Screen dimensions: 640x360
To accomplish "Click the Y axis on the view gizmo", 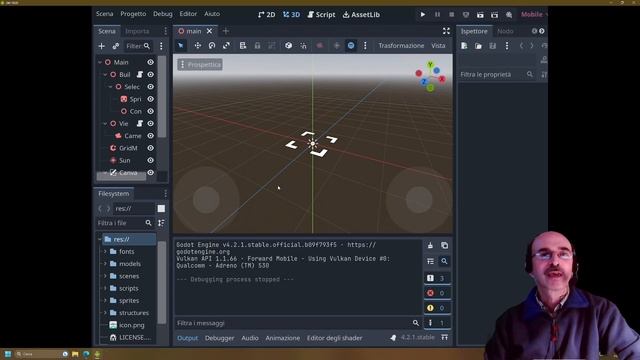I will tap(430, 65).
